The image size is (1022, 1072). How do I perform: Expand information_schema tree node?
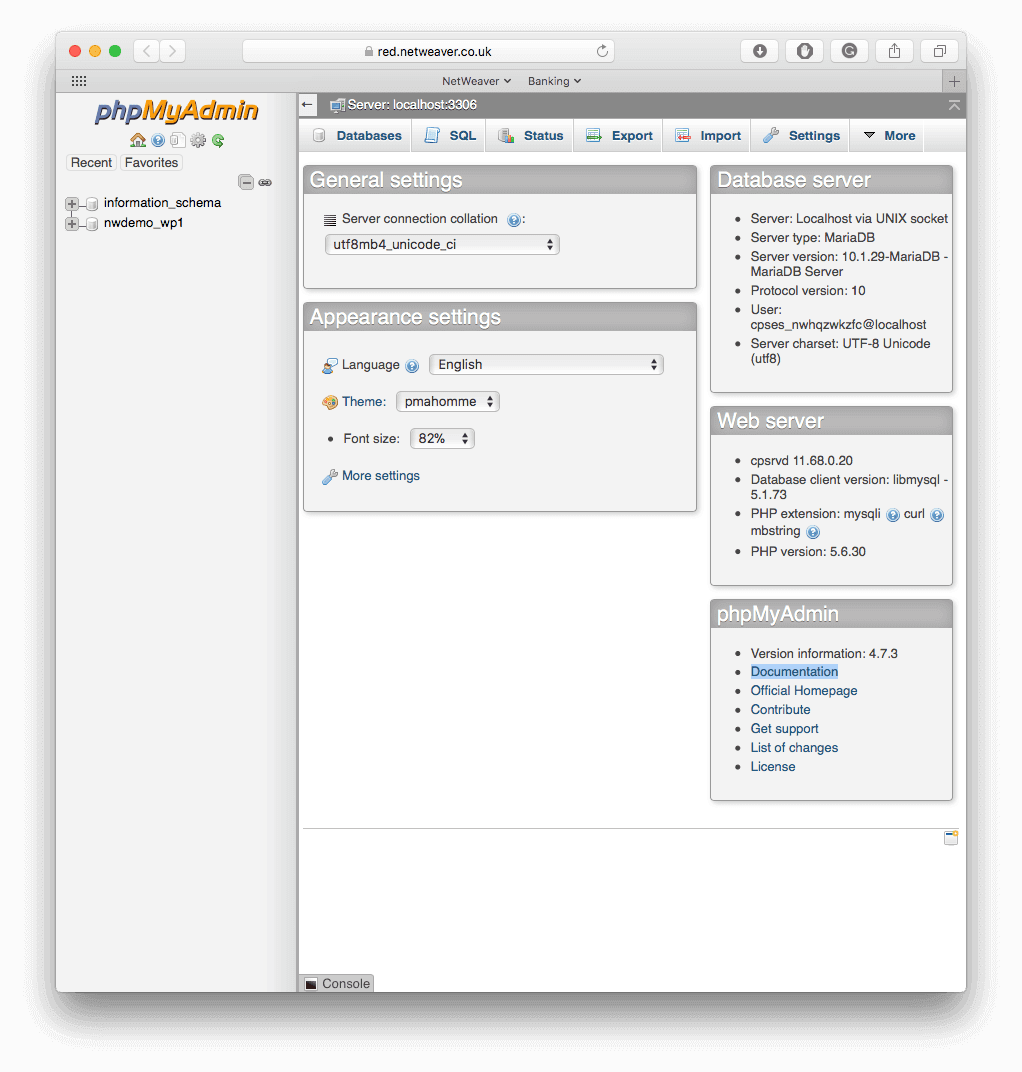[x=72, y=204]
